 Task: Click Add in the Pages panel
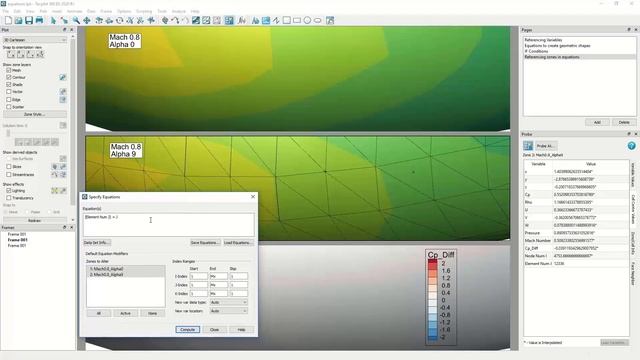[597, 122]
